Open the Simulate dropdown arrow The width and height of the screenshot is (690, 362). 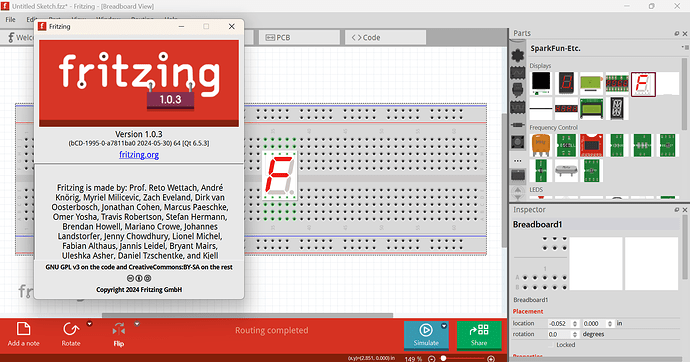[x=444, y=326]
